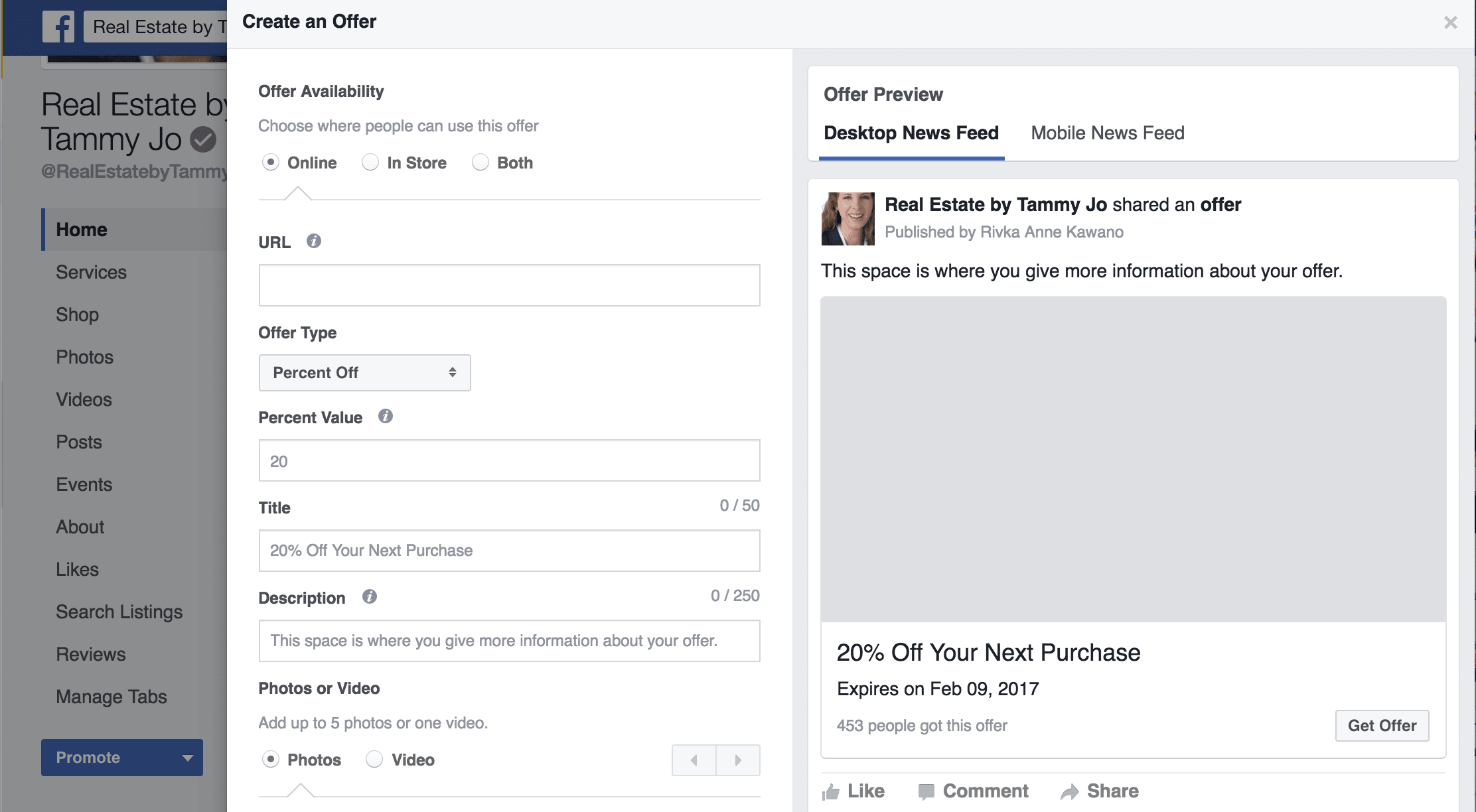This screenshot has width=1476, height=812.
Task: Select the Video radio button for media
Action: pyautogui.click(x=375, y=759)
